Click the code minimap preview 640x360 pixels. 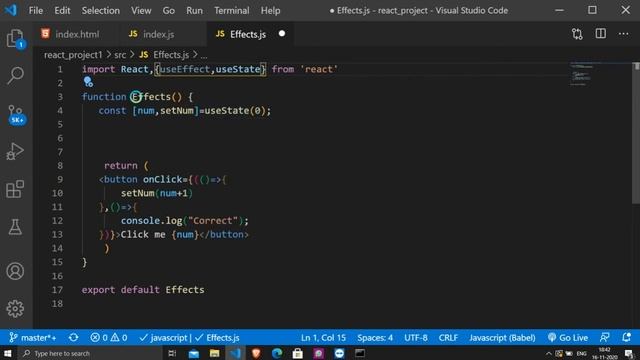click(x=582, y=74)
